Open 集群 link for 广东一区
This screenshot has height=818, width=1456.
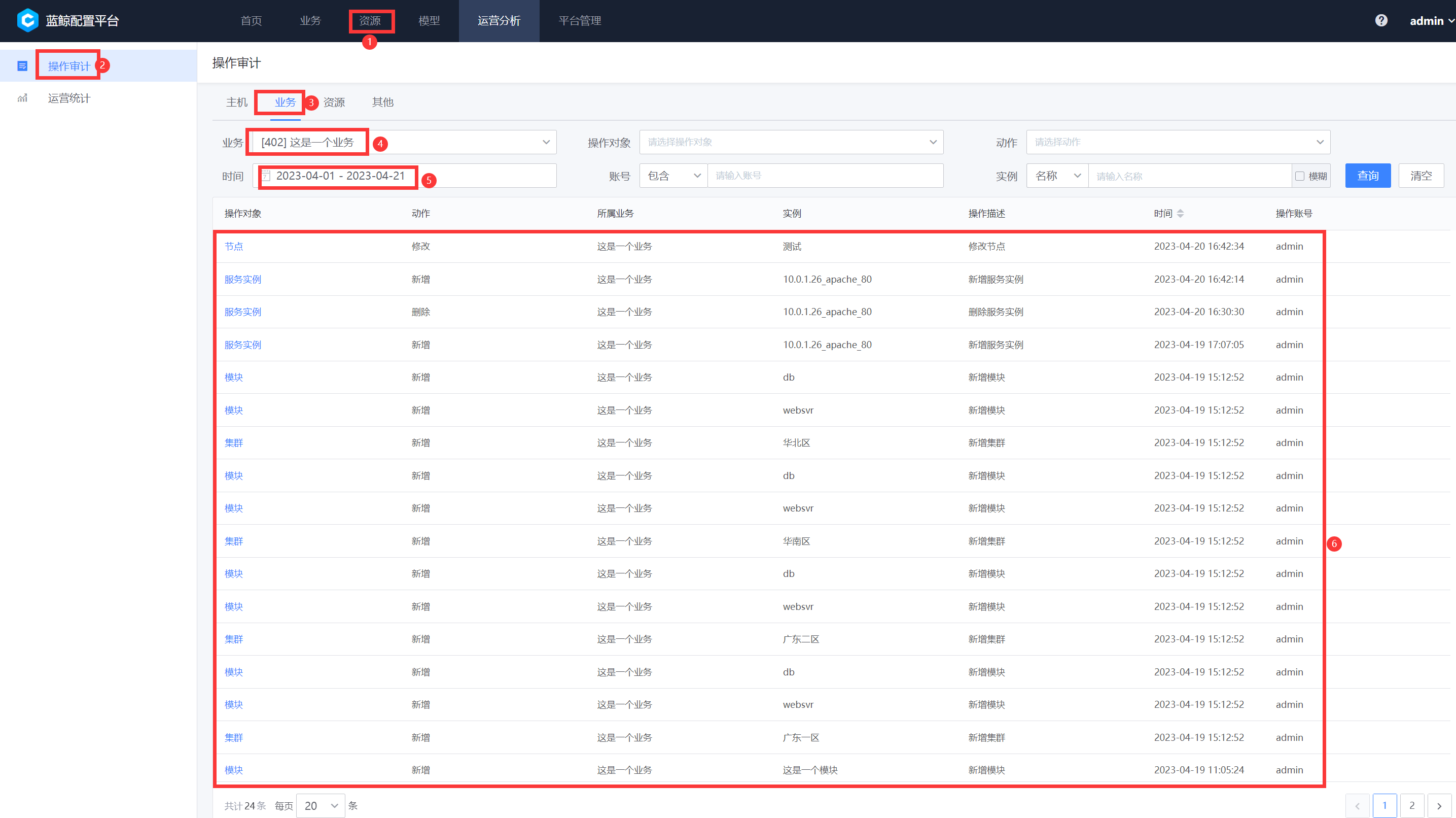click(x=233, y=738)
